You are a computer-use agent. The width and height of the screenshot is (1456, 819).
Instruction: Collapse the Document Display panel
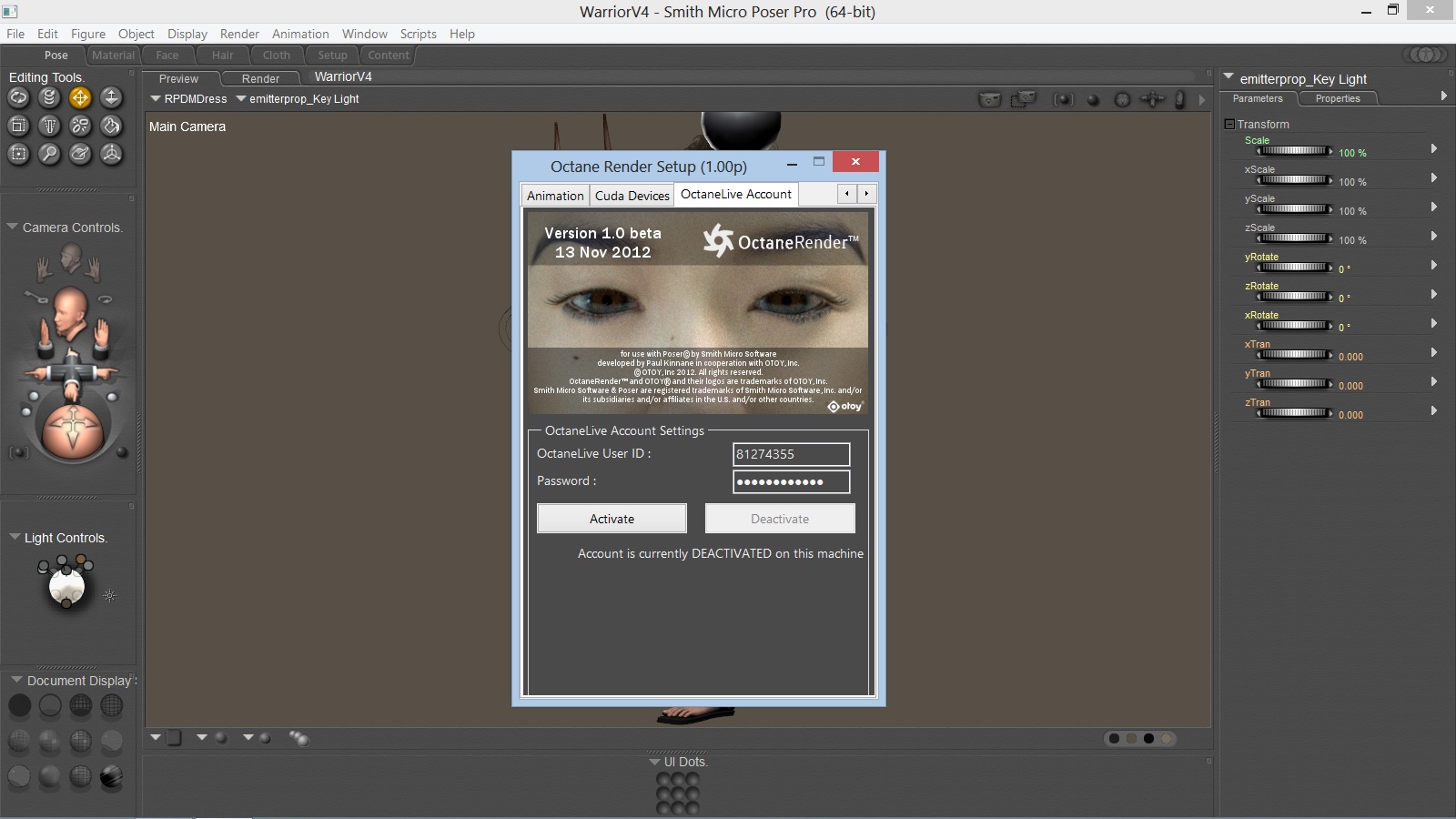click(16, 680)
